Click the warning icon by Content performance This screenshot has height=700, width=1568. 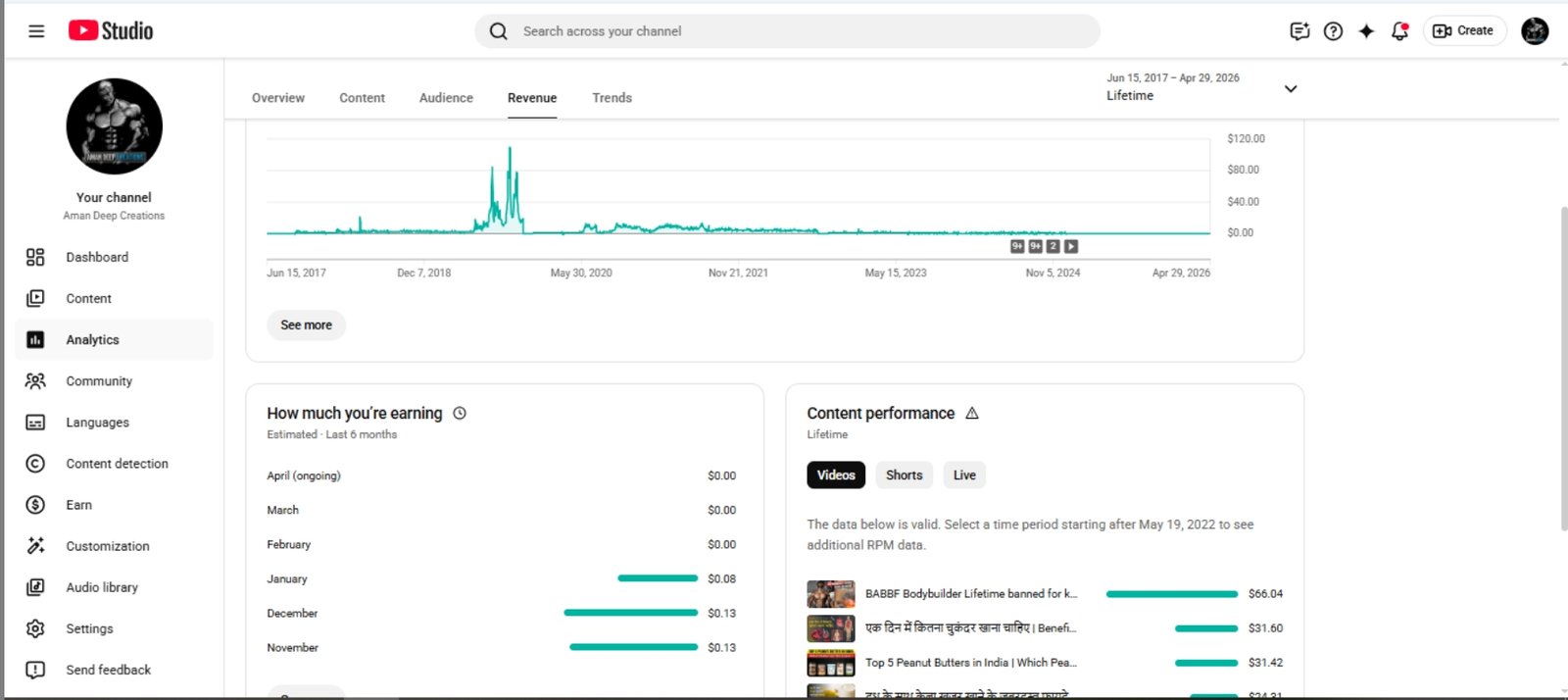point(972,414)
